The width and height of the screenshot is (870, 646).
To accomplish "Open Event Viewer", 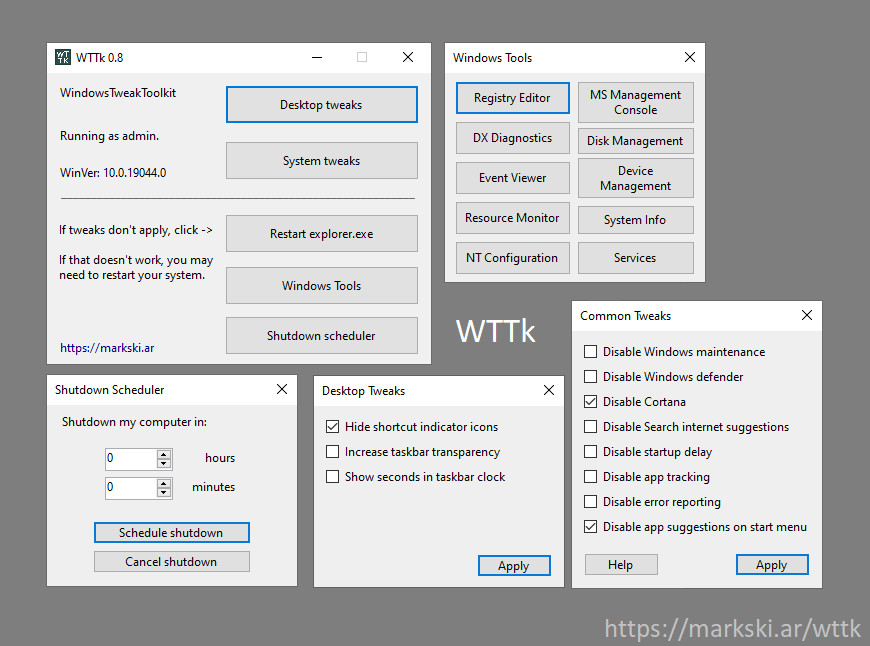I will point(513,178).
